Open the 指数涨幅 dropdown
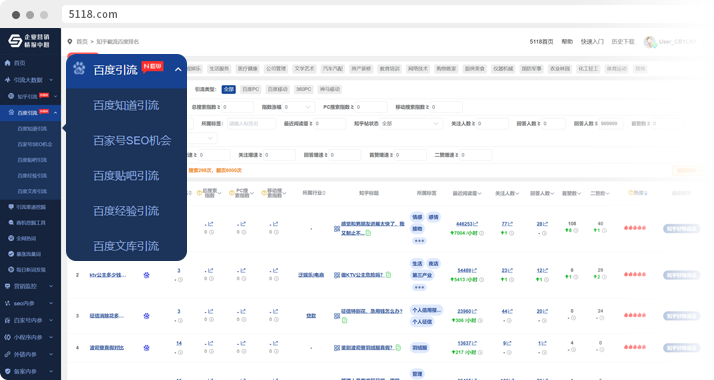This screenshot has height=380, width=714. coord(299,107)
